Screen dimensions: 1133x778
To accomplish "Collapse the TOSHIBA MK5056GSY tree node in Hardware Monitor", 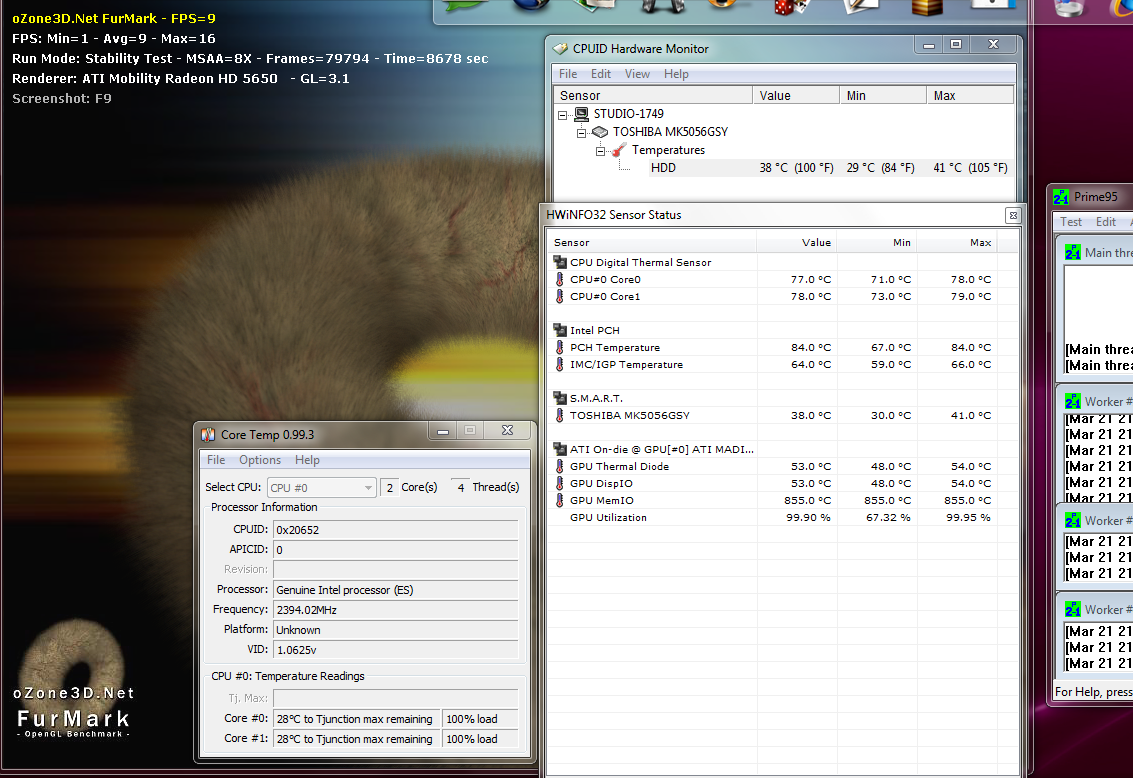I will coord(581,132).
